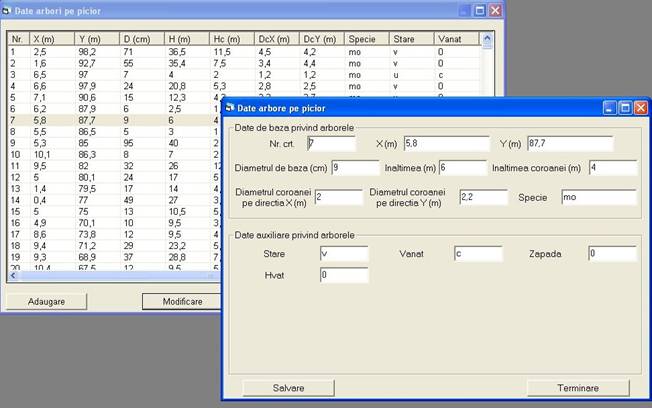652x408 pixels.
Task: Click the Modificare button
Action: pos(182,302)
